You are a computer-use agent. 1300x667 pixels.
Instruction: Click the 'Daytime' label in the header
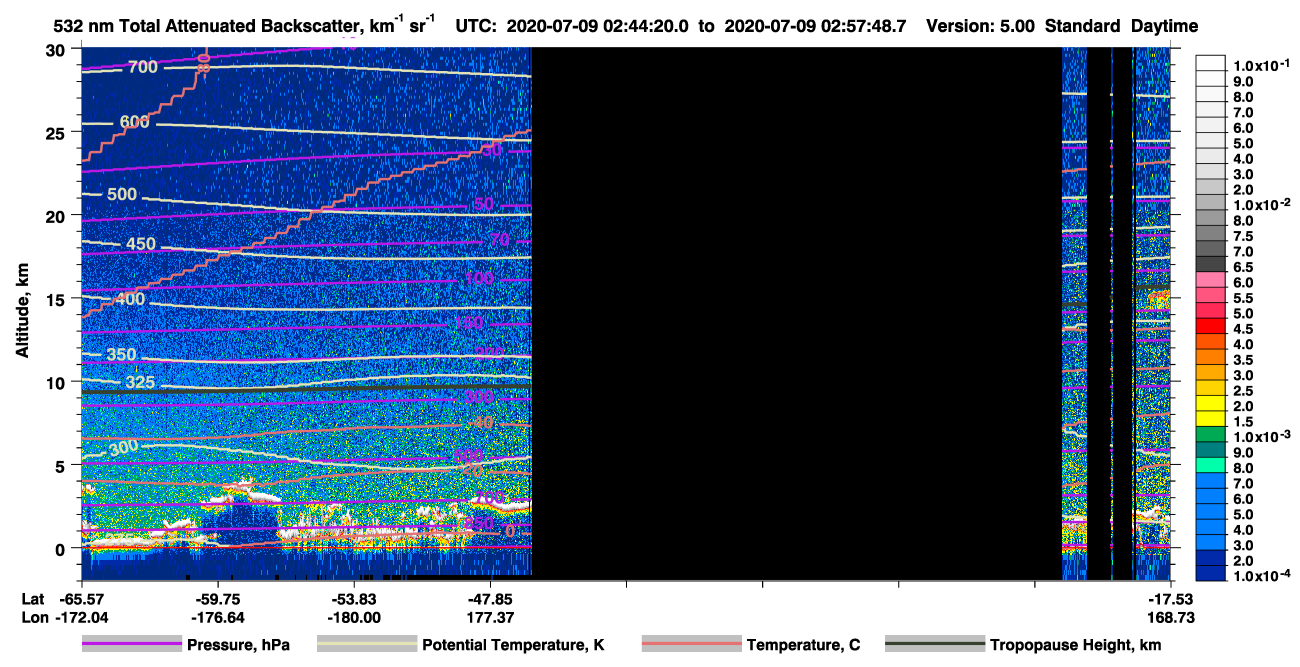pyautogui.click(x=1164, y=27)
